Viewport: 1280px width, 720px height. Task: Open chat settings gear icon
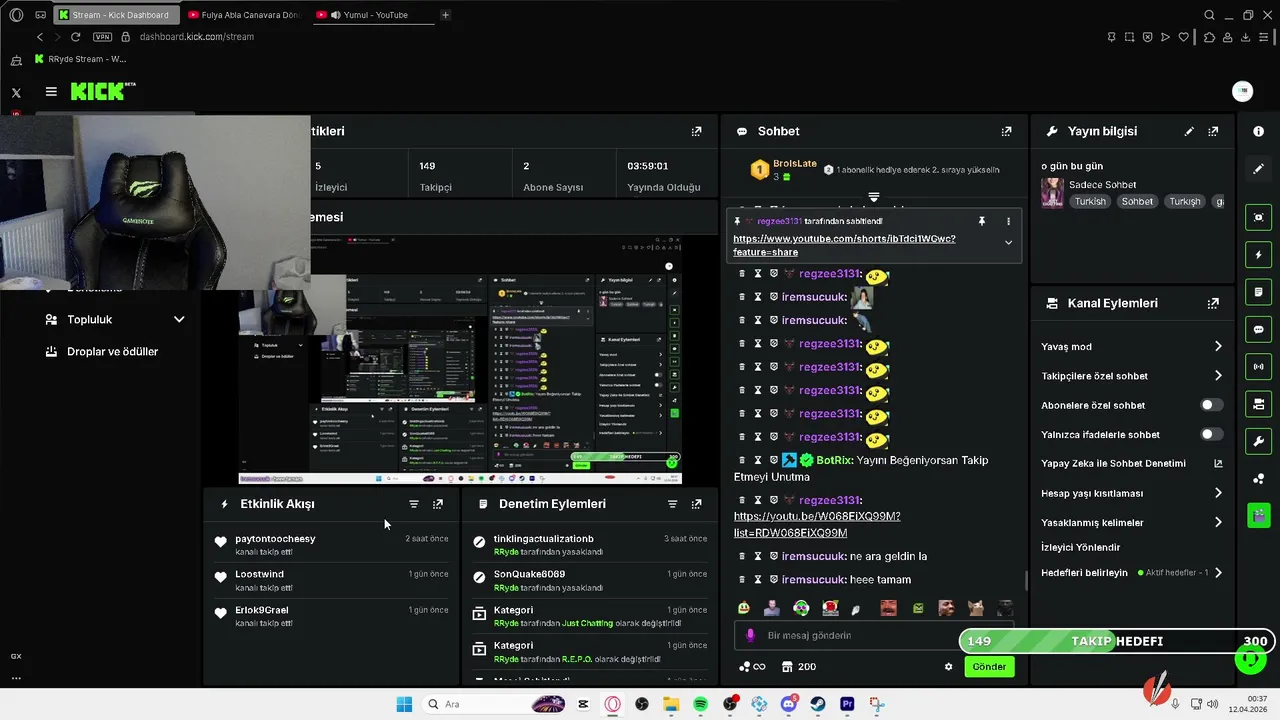pos(949,667)
